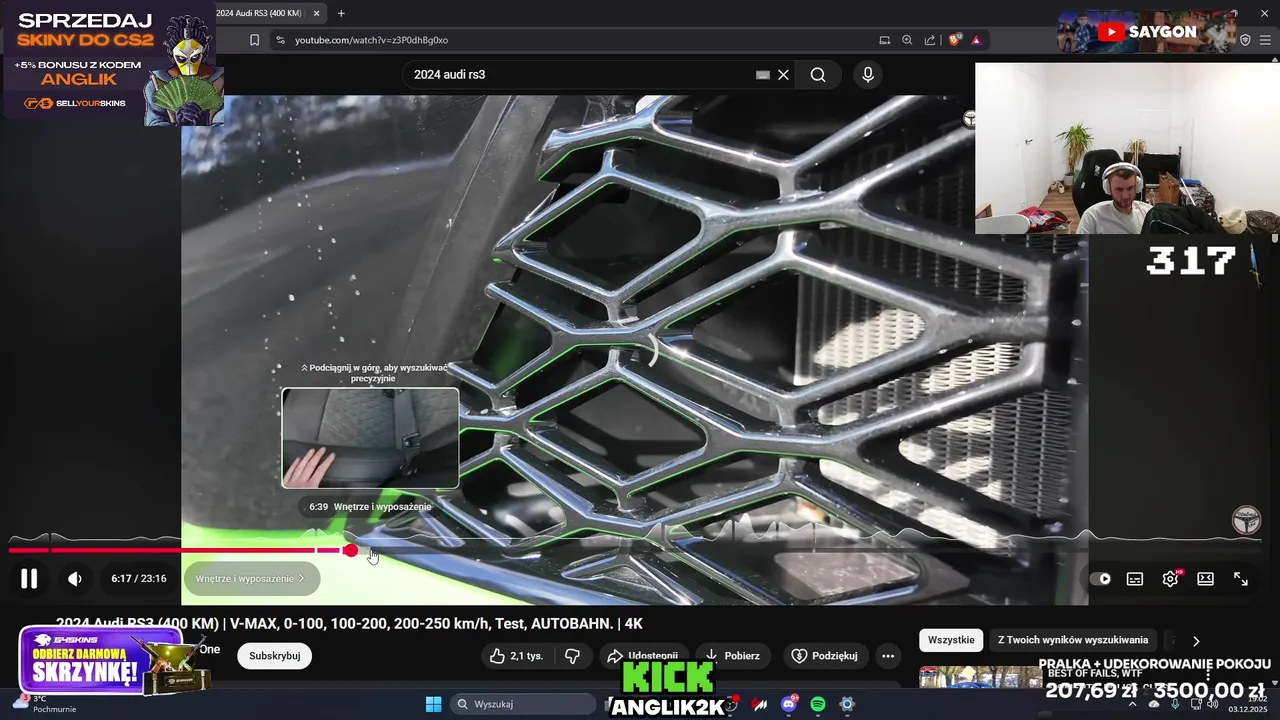The height and width of the screenshot is (720, 1280).
Task: Click the video title 2024 Audi RS3
Action: (349, 623)
